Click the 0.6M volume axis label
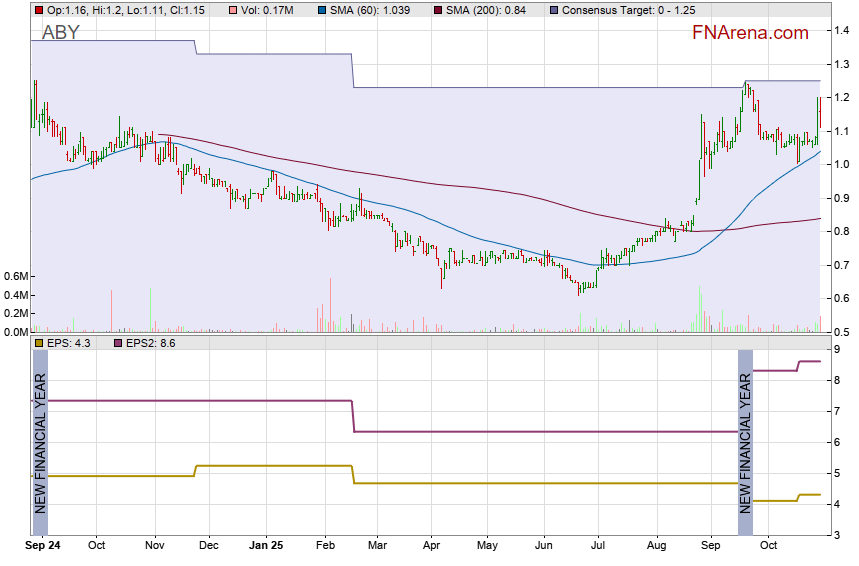The height and width of the screenshot is (566, 859). point(15,276)
